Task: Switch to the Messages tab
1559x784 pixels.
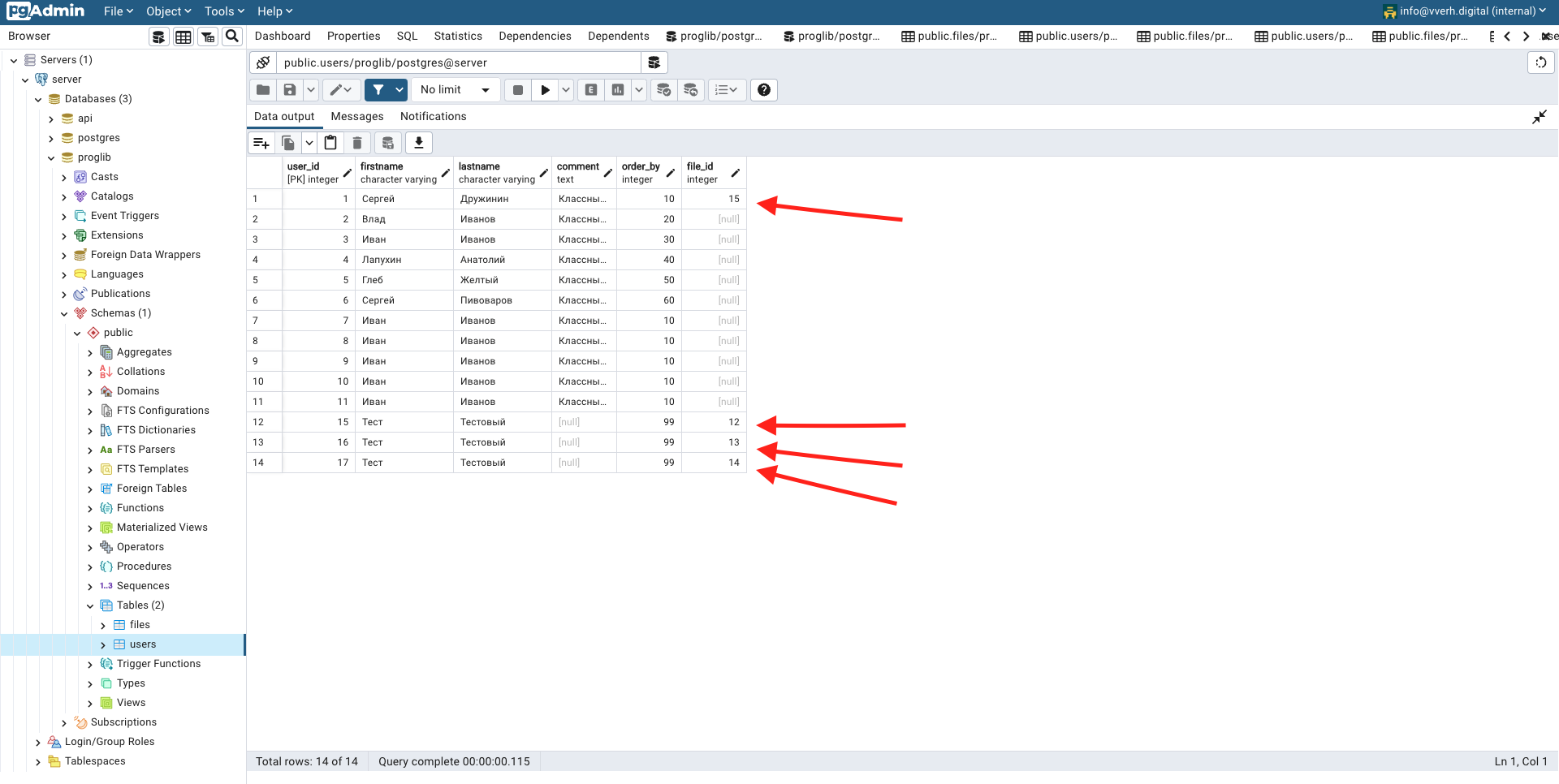Action: (x=357, y=117)
